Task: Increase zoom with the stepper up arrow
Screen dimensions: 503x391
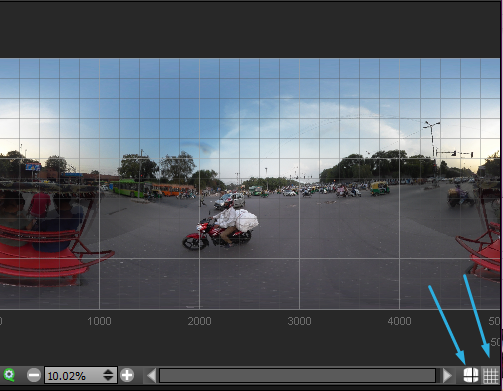Action: pos(108,372)
